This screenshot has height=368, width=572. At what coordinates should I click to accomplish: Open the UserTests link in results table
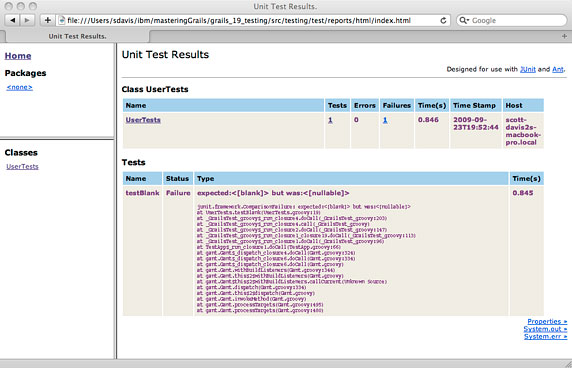click(x=143, y=120)
